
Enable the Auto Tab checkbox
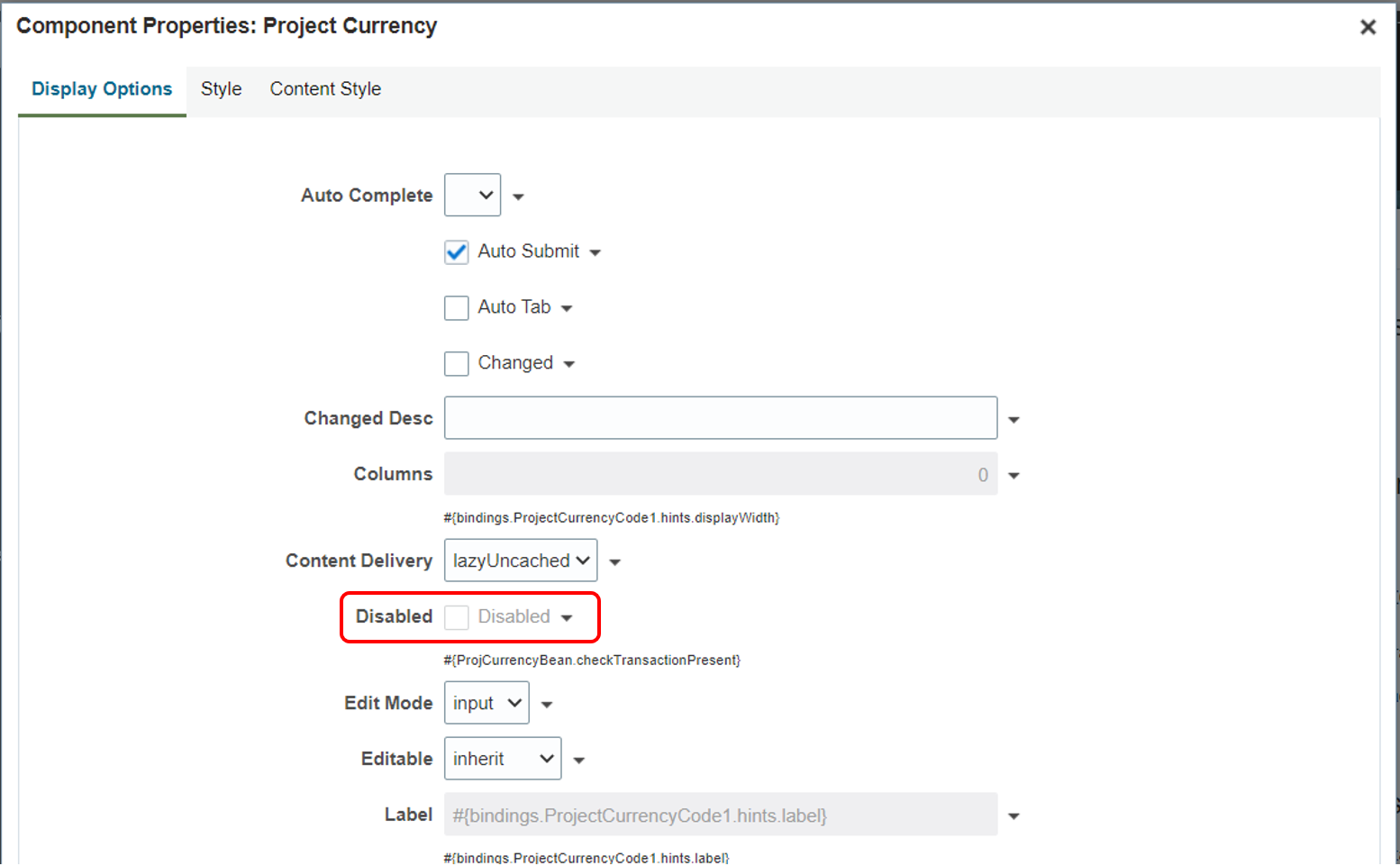click(x=457, y=308)
